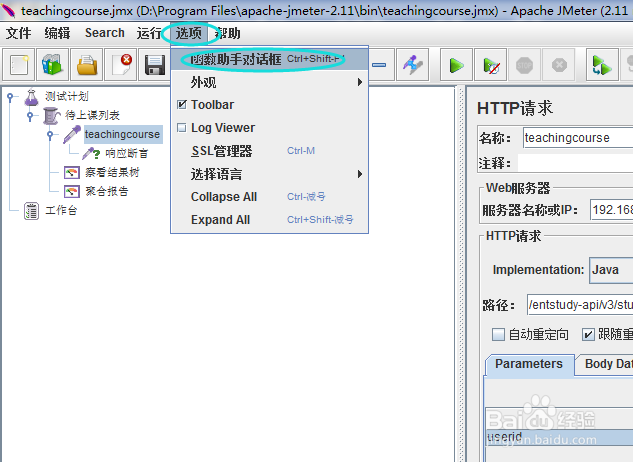Click the grey Stop icon

tap(524, 65)
